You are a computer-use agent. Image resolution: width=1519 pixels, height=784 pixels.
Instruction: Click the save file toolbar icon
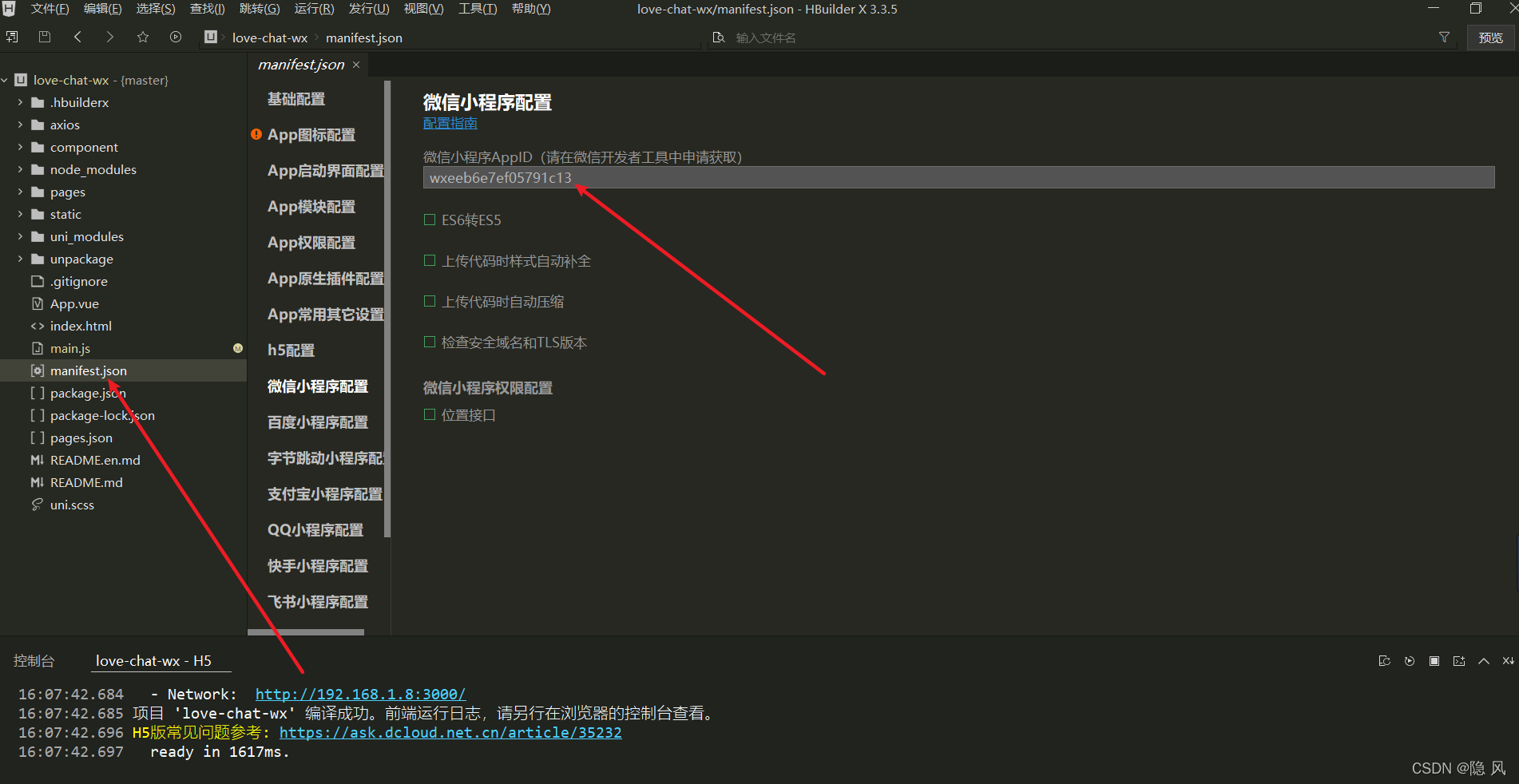coord(45,37)
